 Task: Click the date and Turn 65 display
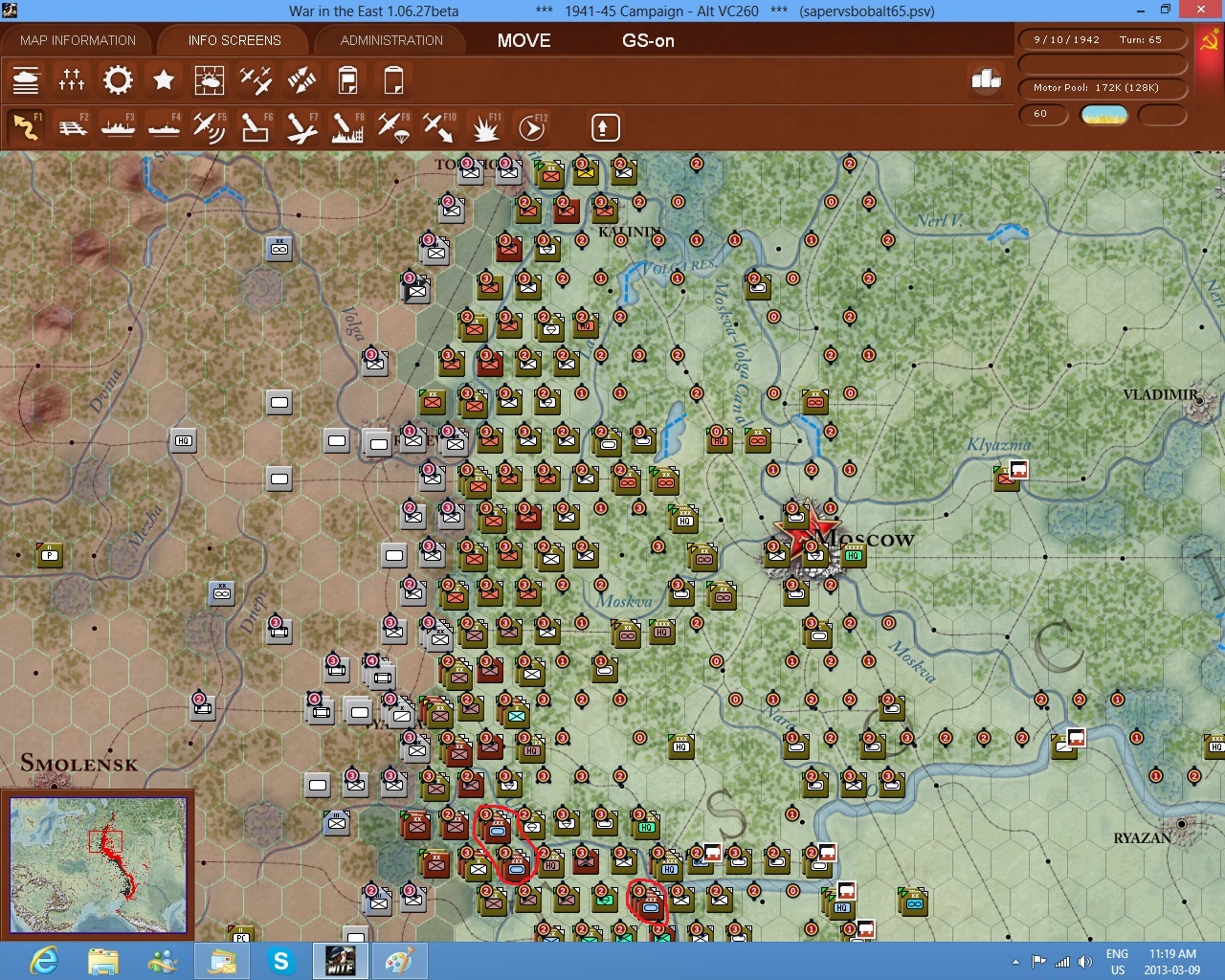[1102, 40]
